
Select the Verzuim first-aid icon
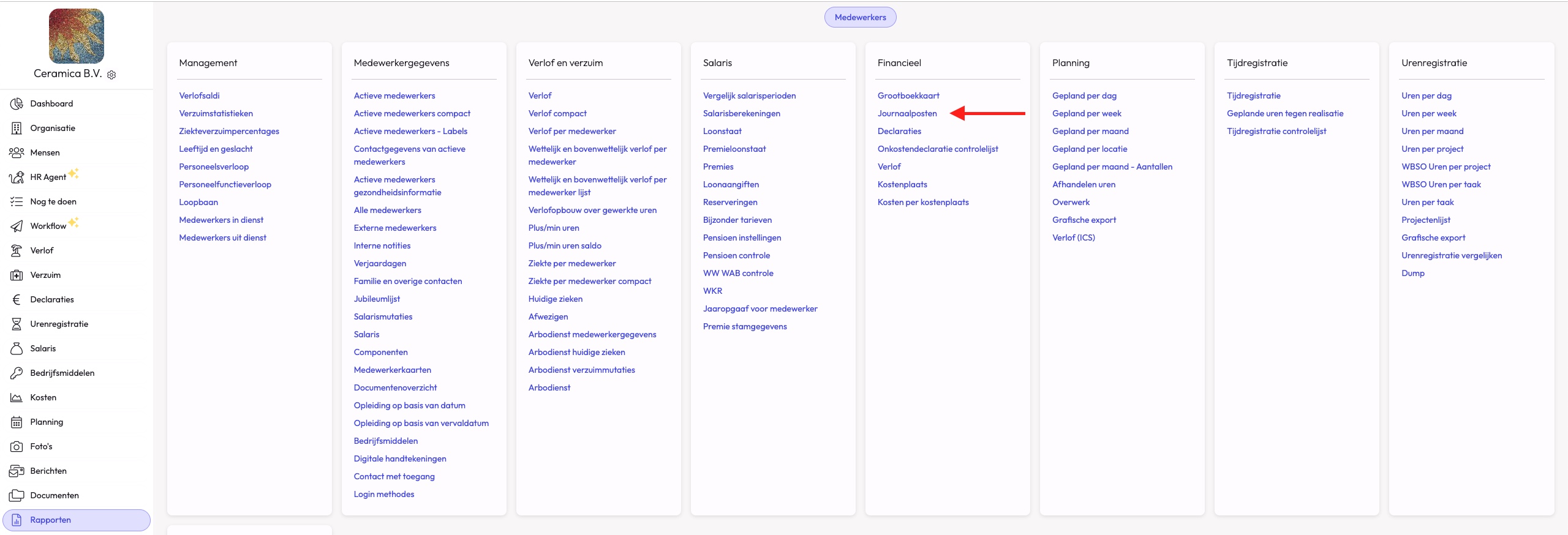pos(17,275)
